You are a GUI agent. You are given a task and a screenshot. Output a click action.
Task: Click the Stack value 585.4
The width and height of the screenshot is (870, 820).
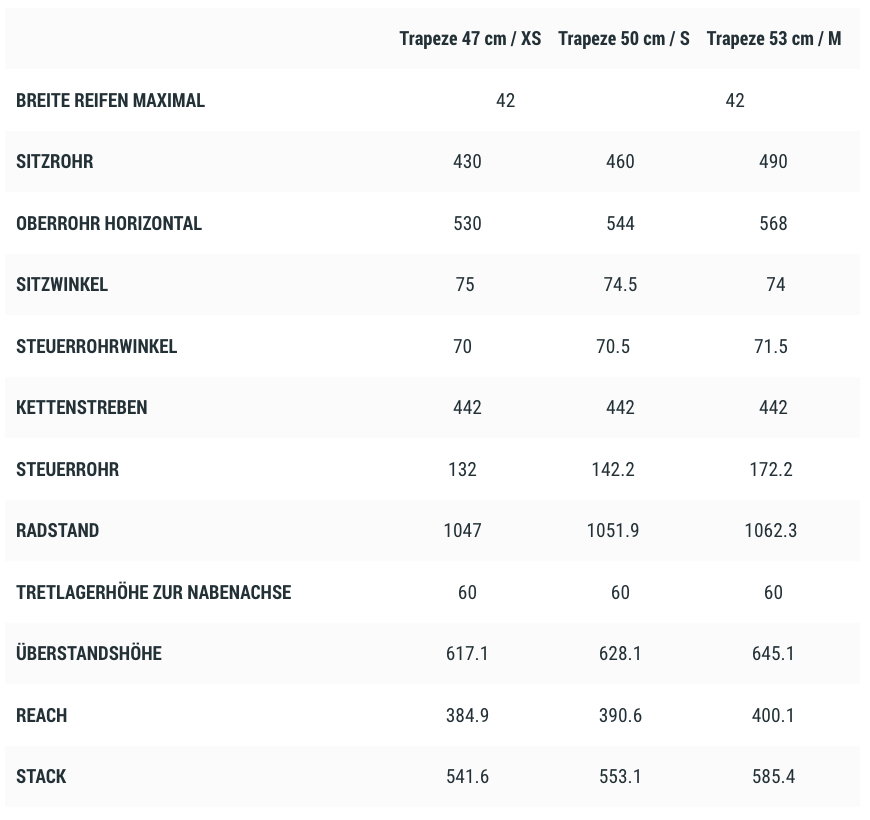tap(773, 777)
